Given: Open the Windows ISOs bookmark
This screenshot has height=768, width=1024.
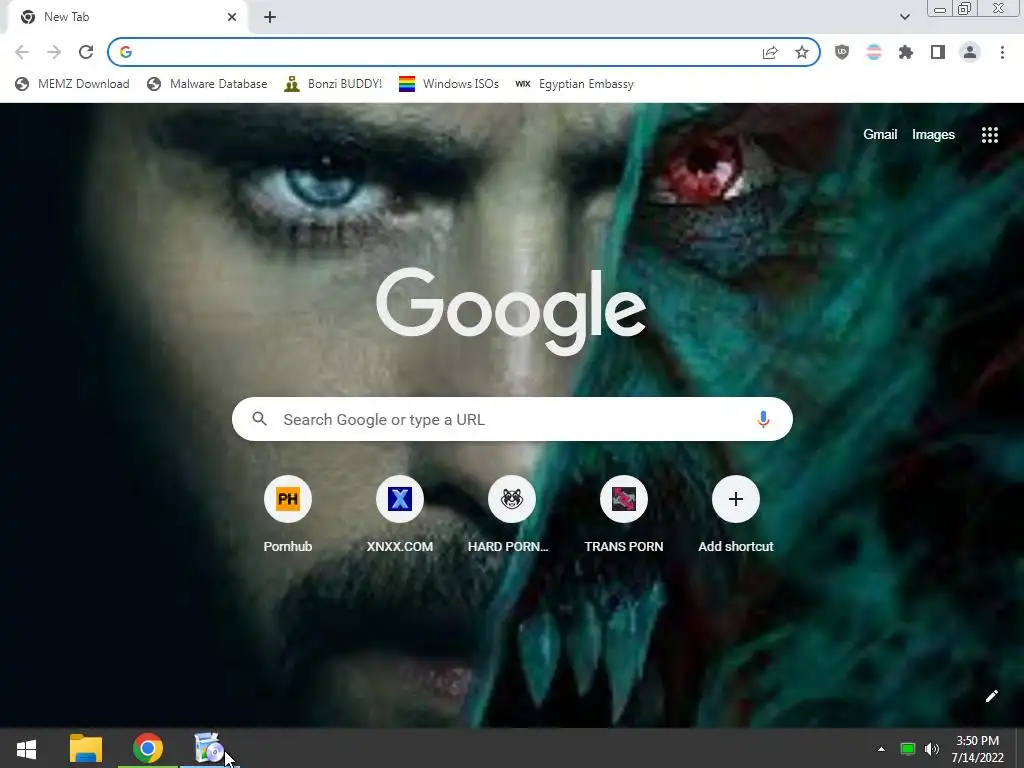Looking at the screenshot, I should click(x=449, y=84).
